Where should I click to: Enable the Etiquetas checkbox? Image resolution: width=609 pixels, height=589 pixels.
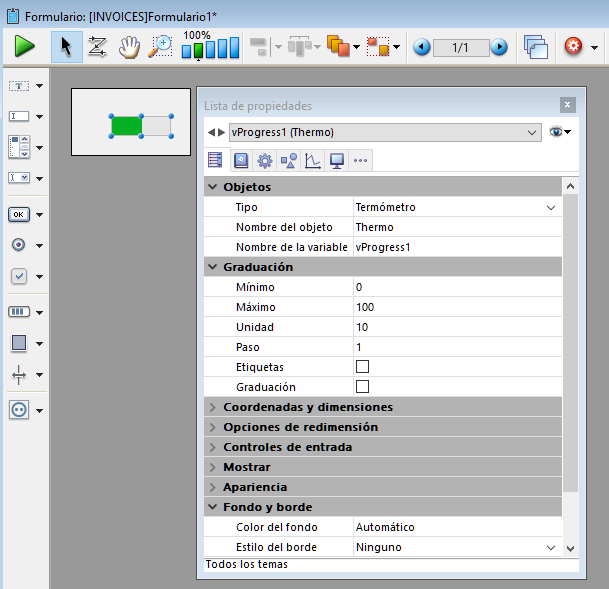click(x=362, y=367)
